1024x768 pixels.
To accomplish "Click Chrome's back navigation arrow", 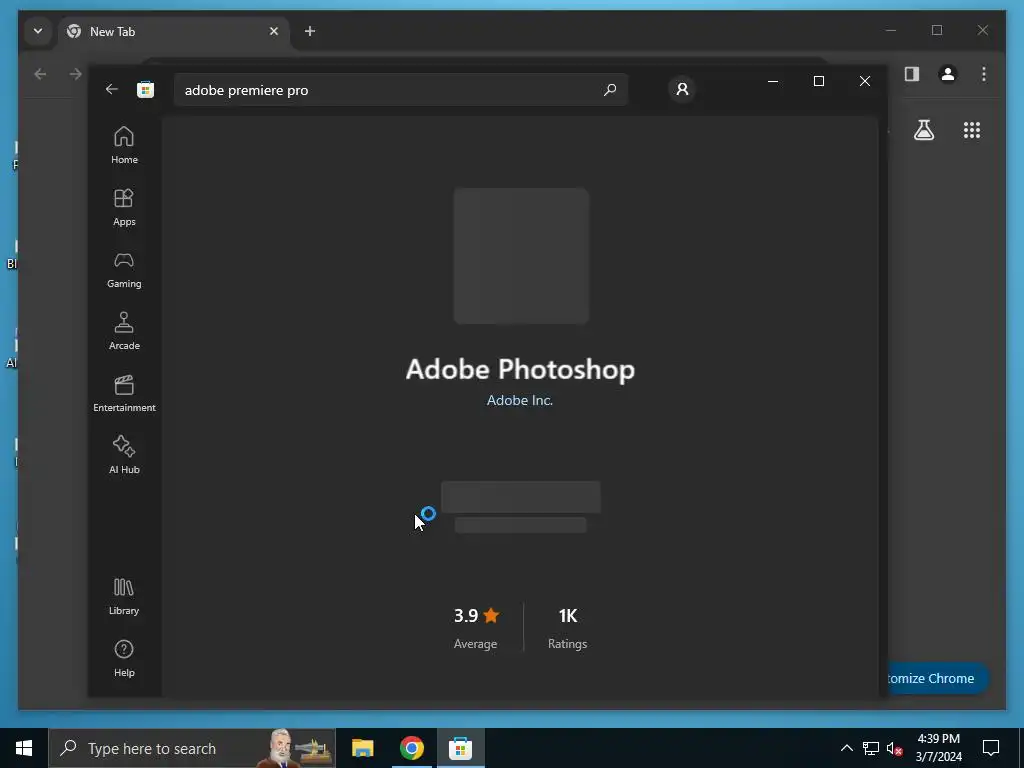I will [x=40, y=74].
